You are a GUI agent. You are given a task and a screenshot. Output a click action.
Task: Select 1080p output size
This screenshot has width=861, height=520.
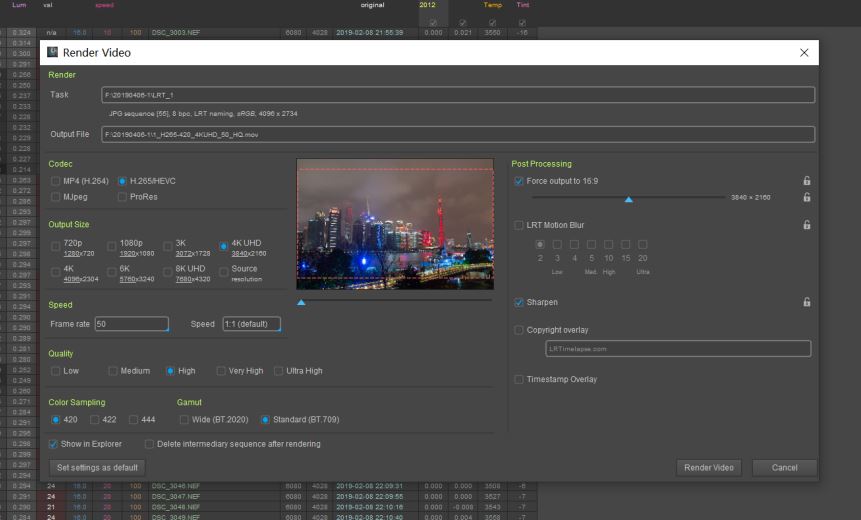tap(112, 245)
